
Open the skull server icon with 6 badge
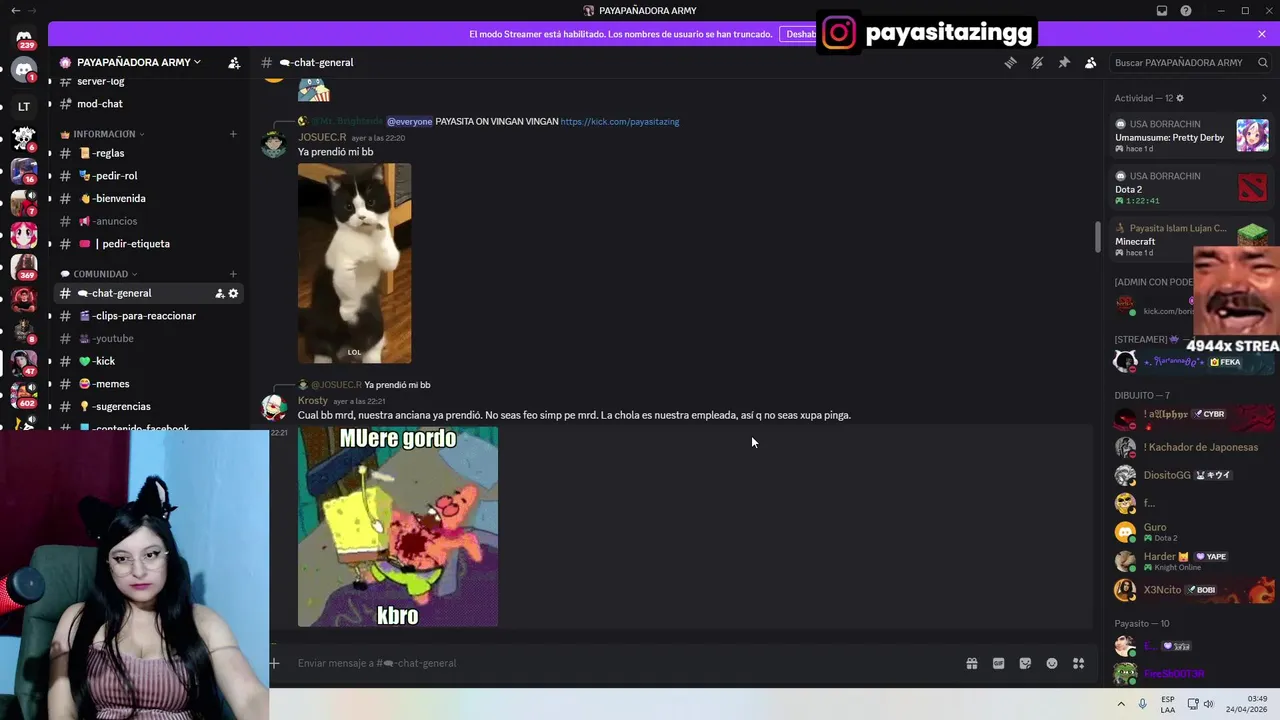click(x=24, y=138)
